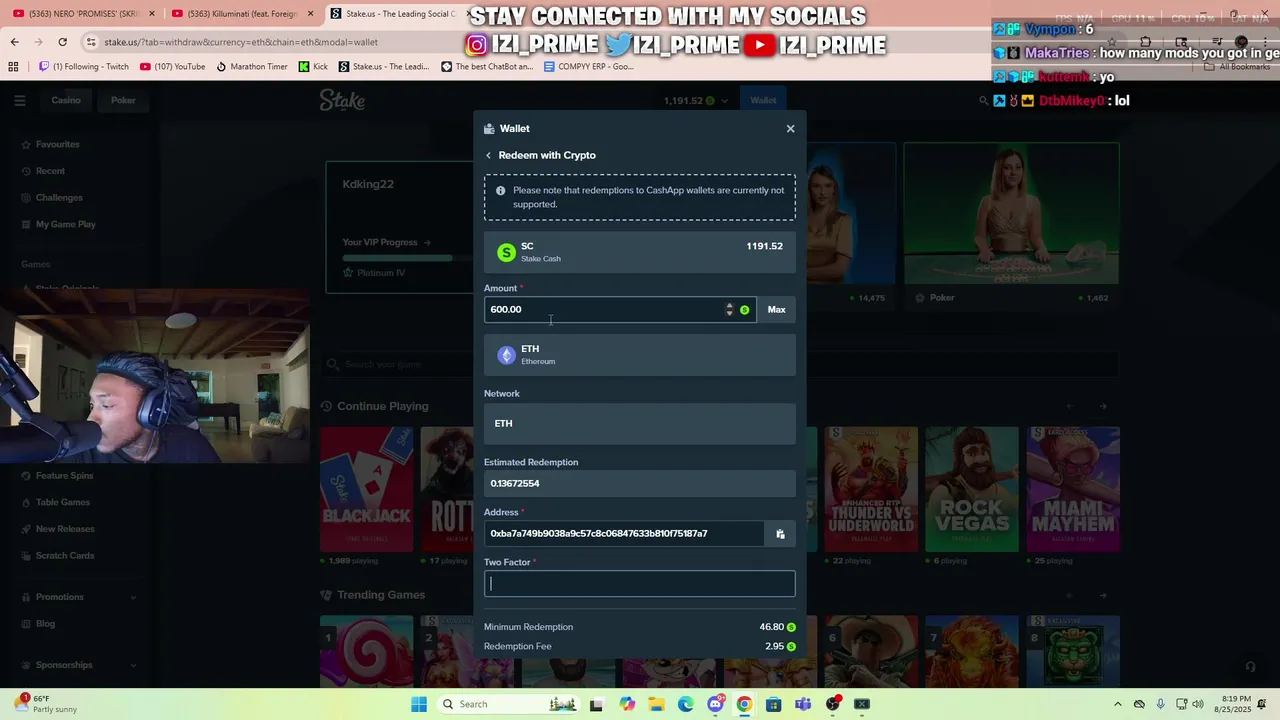Open the Kick bookmark
1280x720 pixels.
[313, 67]
